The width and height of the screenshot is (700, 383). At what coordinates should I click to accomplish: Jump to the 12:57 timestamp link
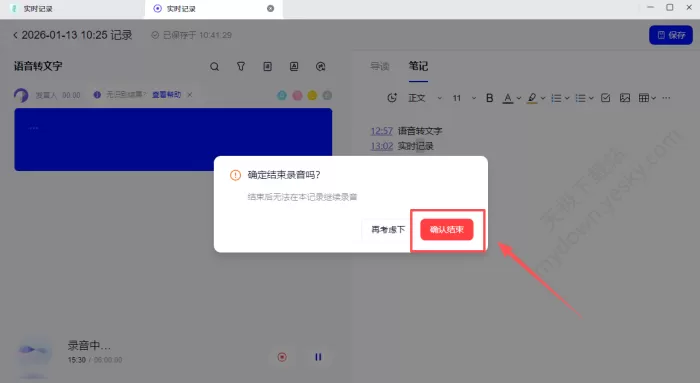point(382,131)
